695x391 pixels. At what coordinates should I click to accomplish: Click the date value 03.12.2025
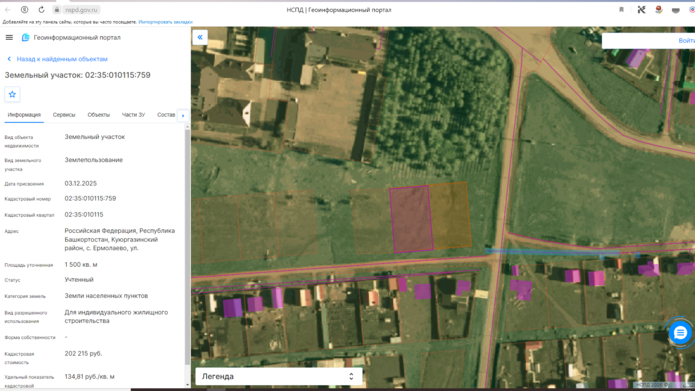click(x=81, y=184)
